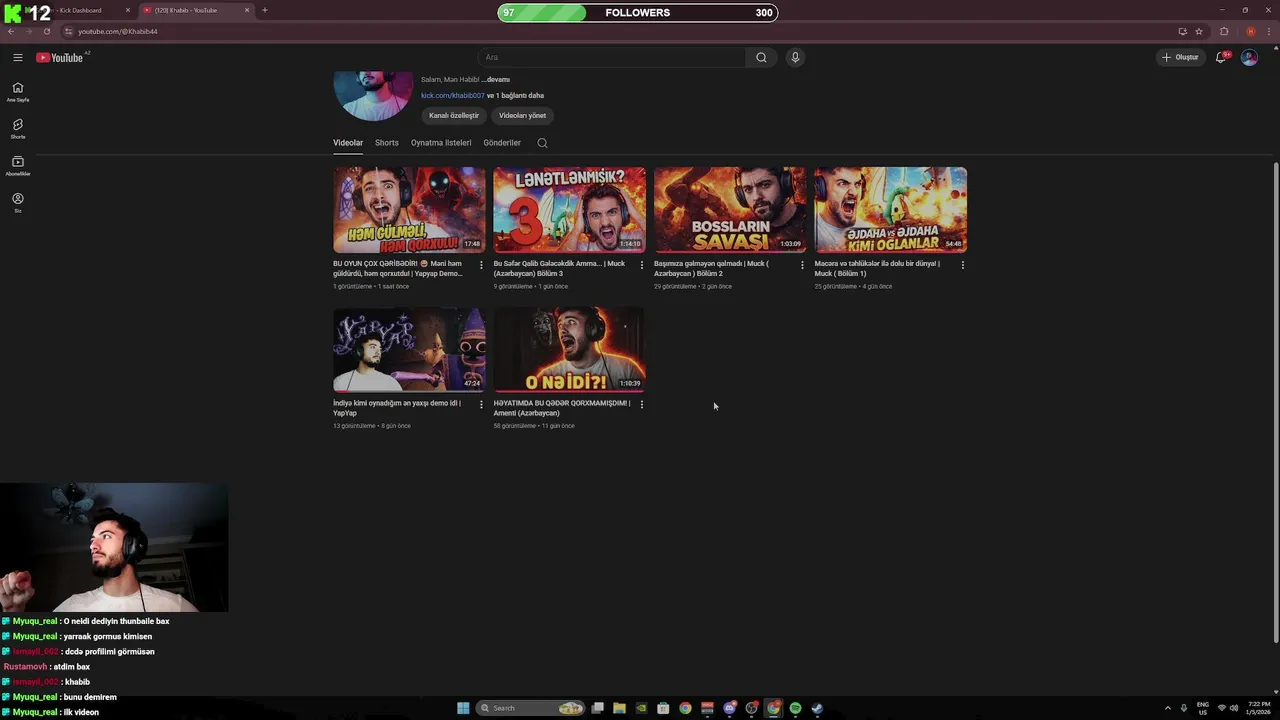Close the Kick Dashboard tab
This screenshot has height=720, width=1280.
(x=128, y=10)
